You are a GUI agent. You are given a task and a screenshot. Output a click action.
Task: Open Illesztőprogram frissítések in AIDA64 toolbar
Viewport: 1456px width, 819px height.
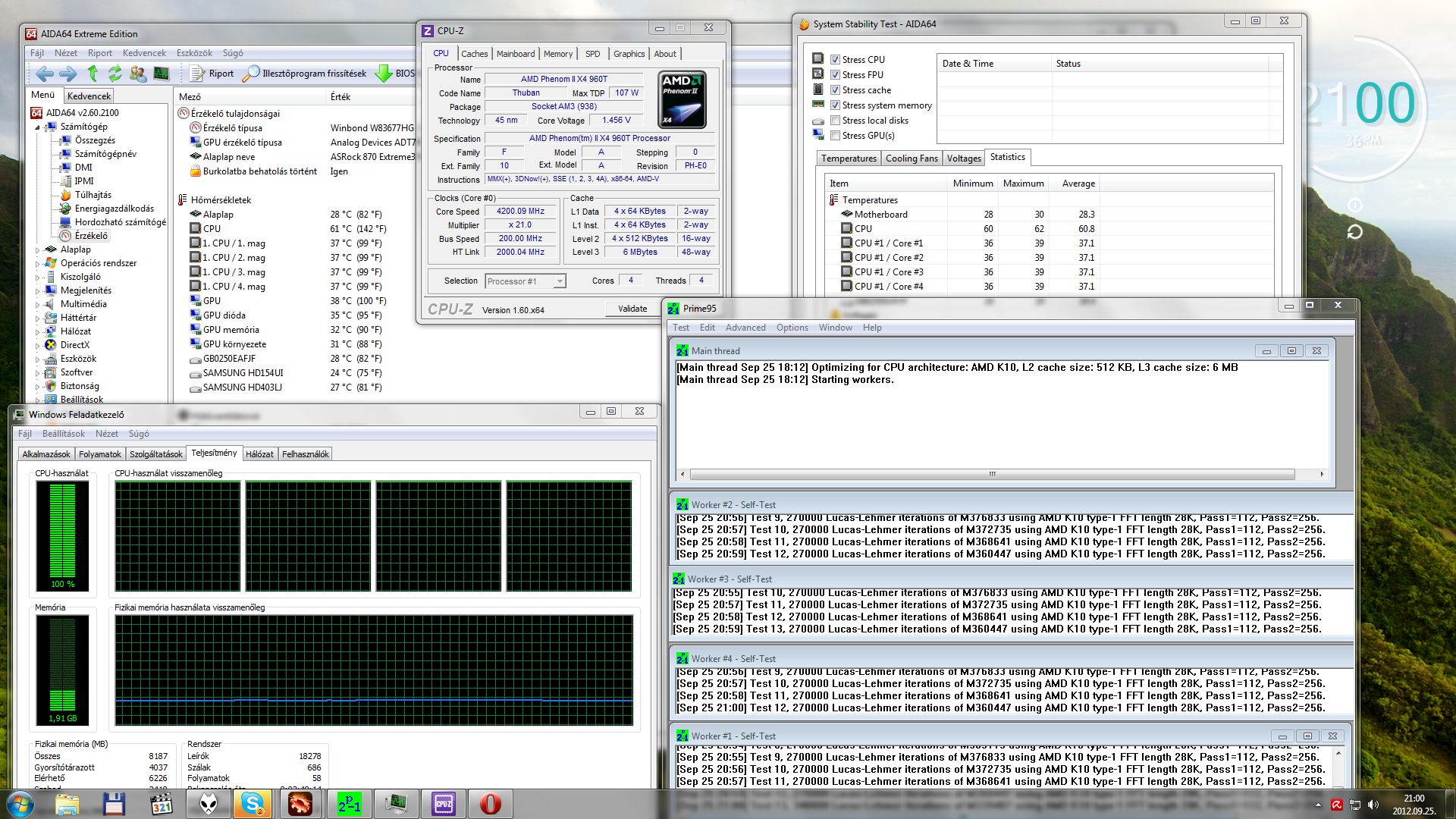pyautogui.click(x=304, y=74)
